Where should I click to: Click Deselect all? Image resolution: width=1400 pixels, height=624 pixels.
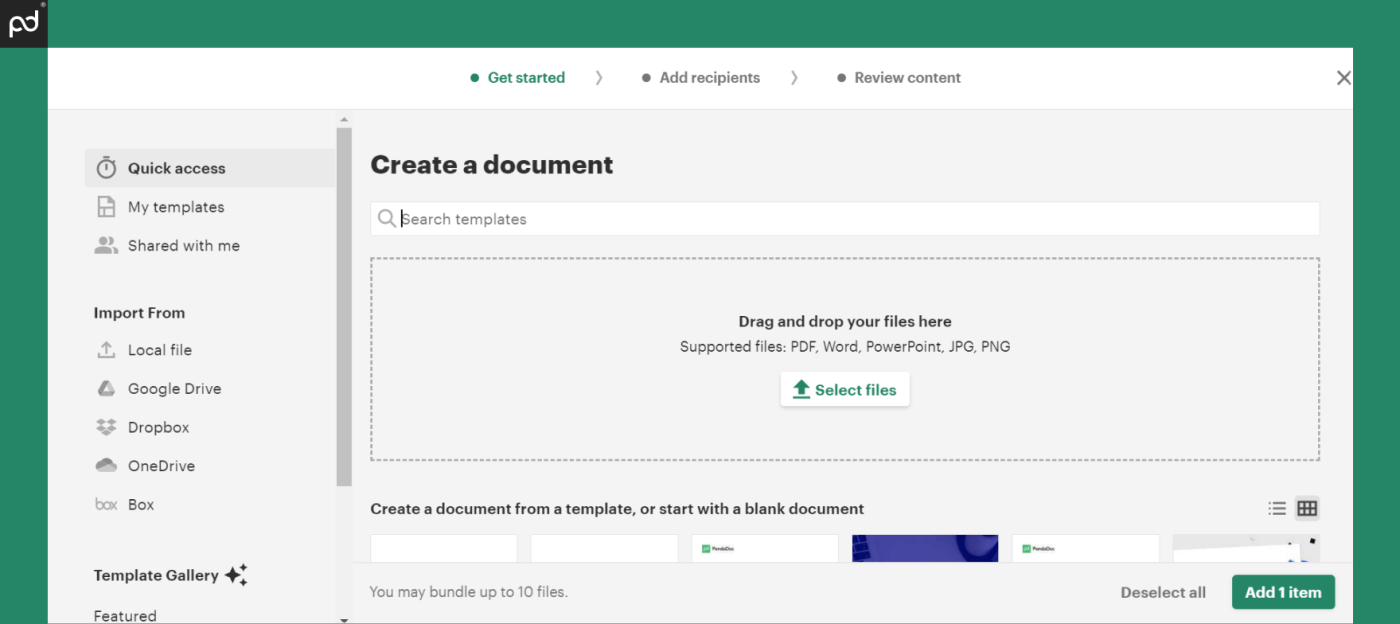pyautogui.click(x=1163, y=592)
